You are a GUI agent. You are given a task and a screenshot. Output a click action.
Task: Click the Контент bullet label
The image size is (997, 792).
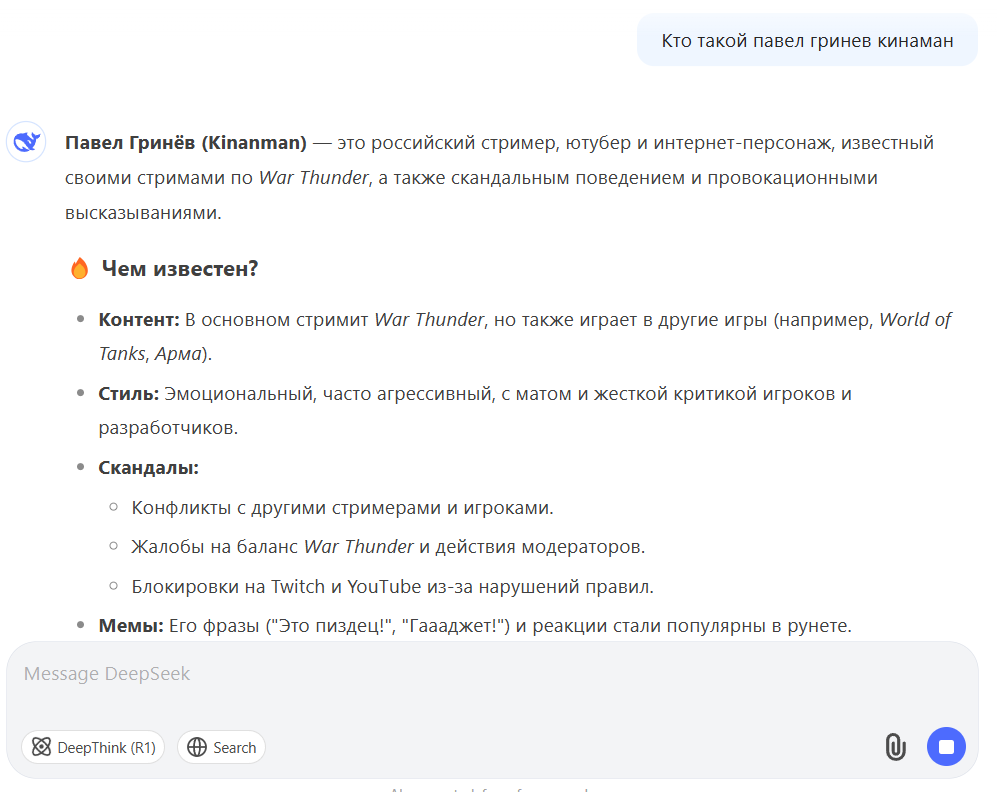point(139,320)
